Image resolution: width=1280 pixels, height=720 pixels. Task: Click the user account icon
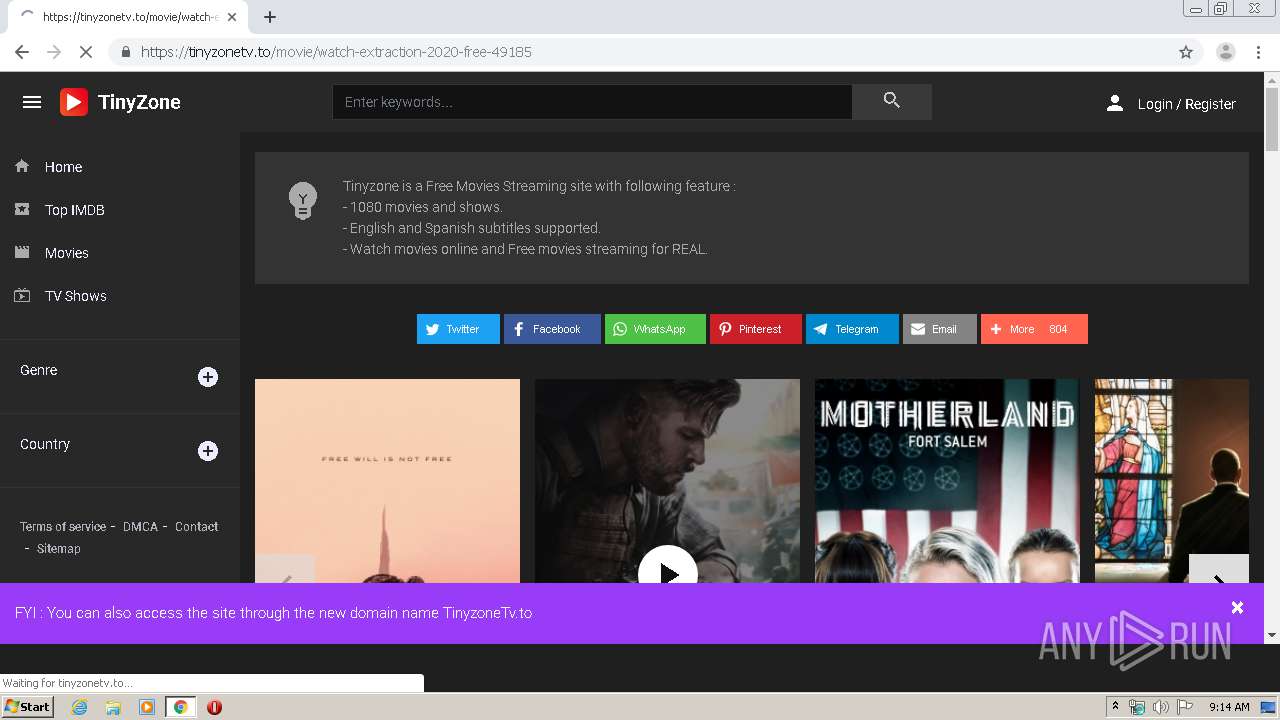[x=1115, y=103]
